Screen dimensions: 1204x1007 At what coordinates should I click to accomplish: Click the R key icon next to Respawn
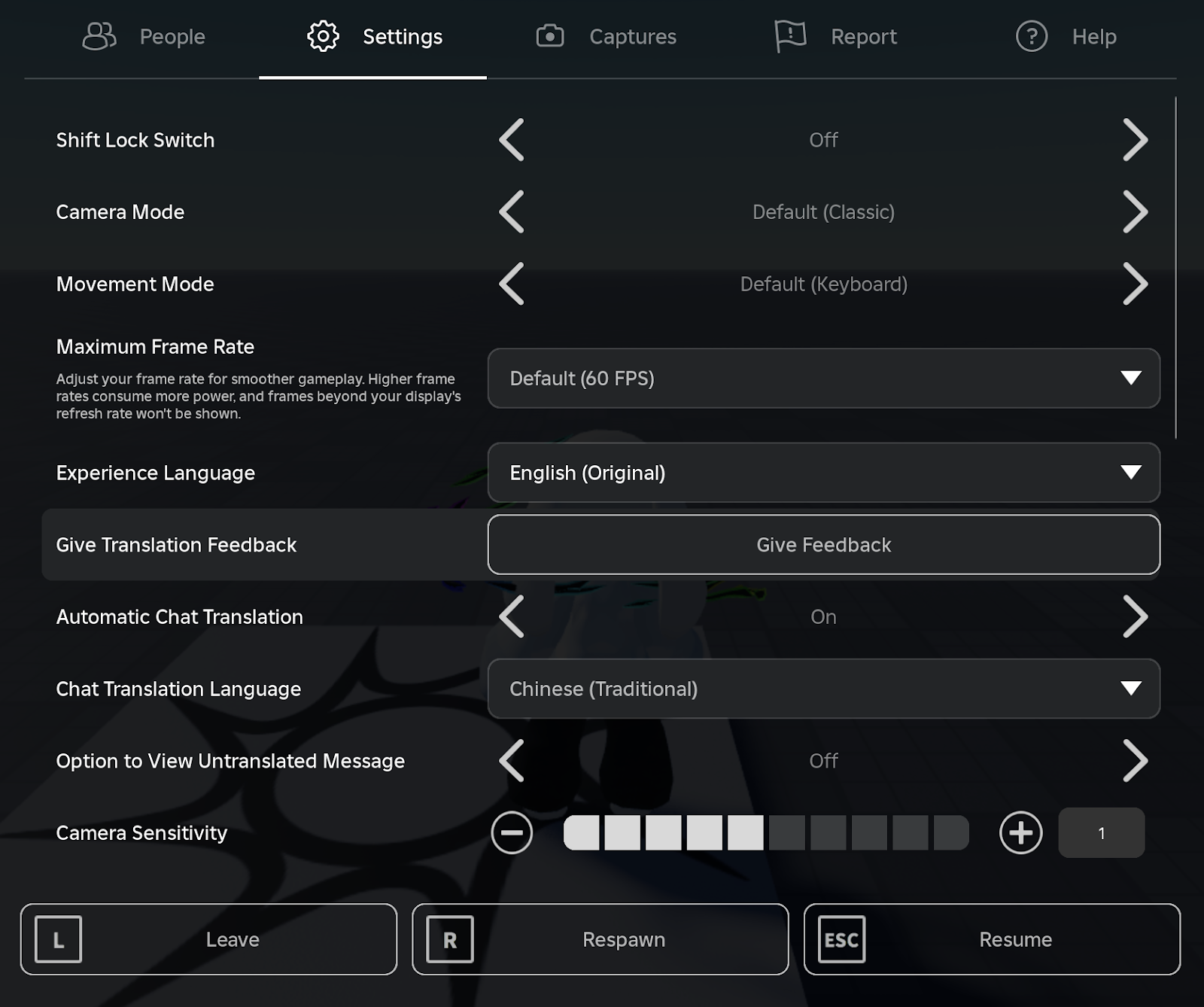(449, 939)
